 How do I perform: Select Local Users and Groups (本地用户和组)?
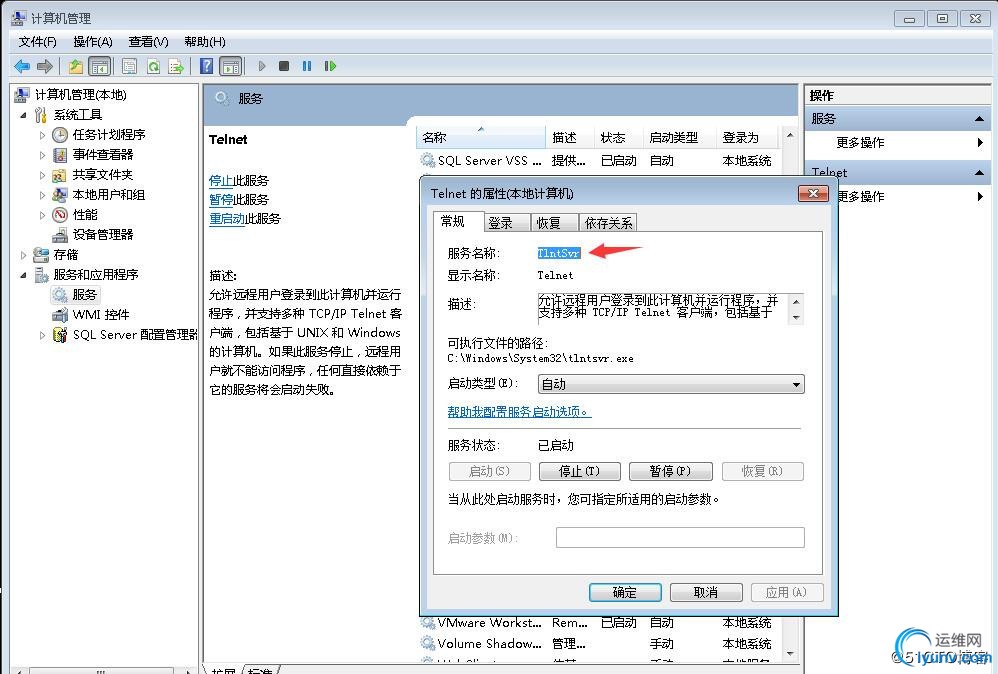tap(109, 195)
